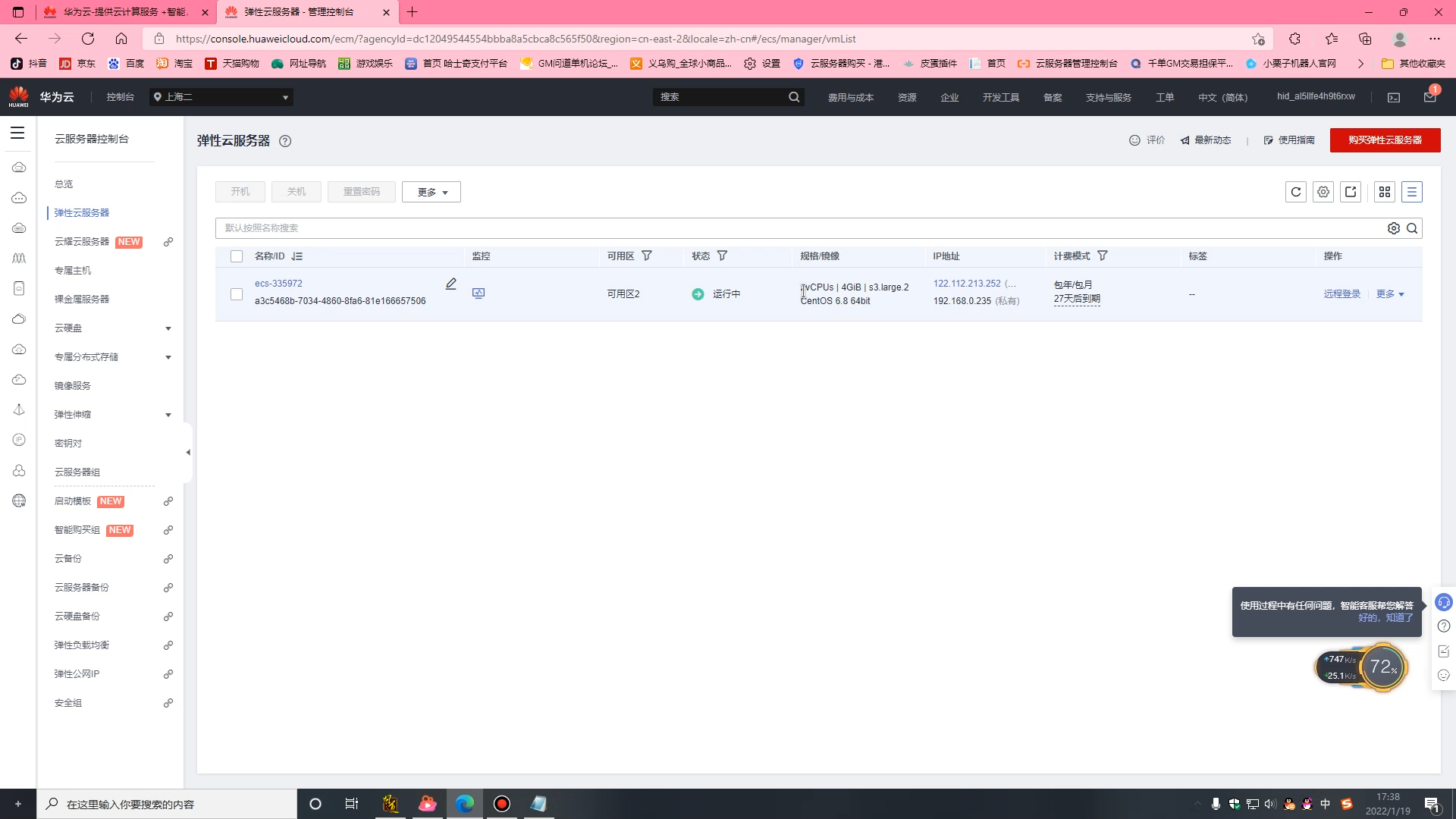1456x819 pixels.
Task: Open 密钥对 in sidebar
Action: tap(68, 444)
